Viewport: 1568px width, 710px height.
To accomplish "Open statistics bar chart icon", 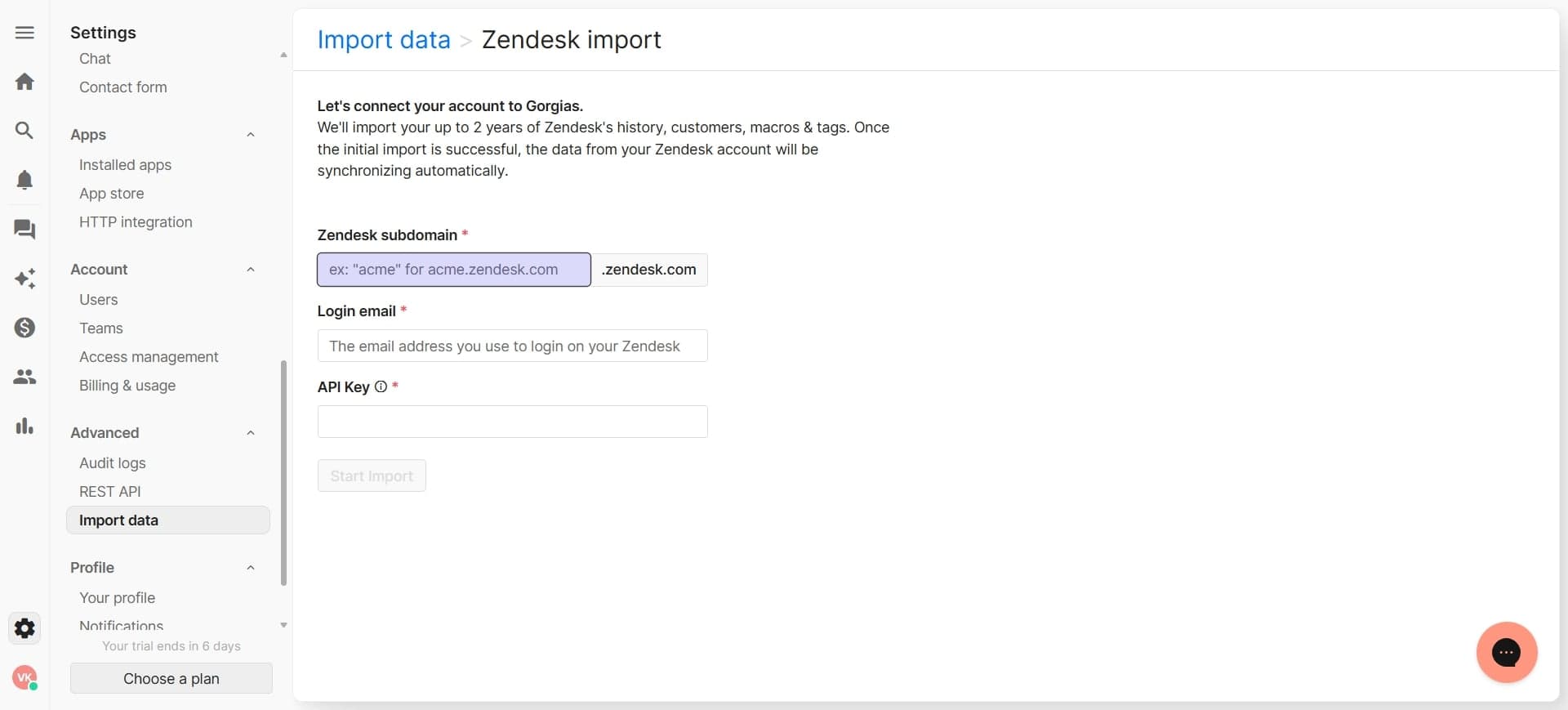I will coord(24,426).
